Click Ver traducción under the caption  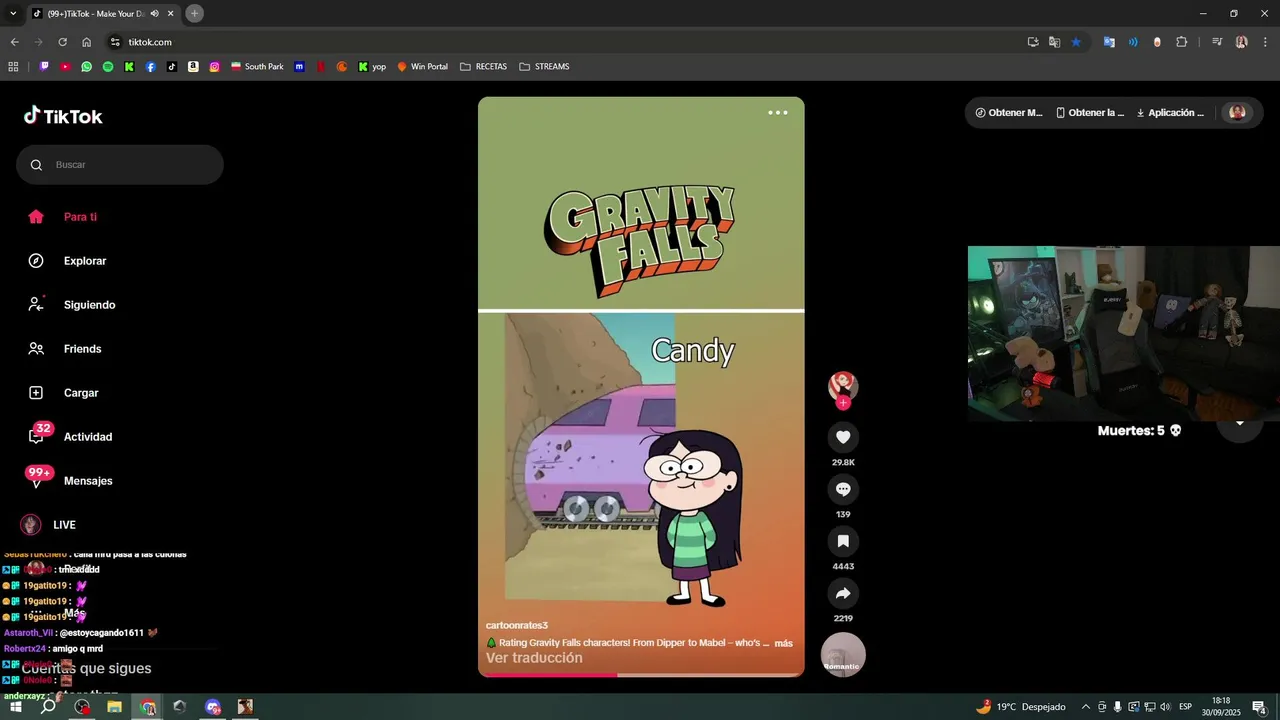(x=534, y=658)
